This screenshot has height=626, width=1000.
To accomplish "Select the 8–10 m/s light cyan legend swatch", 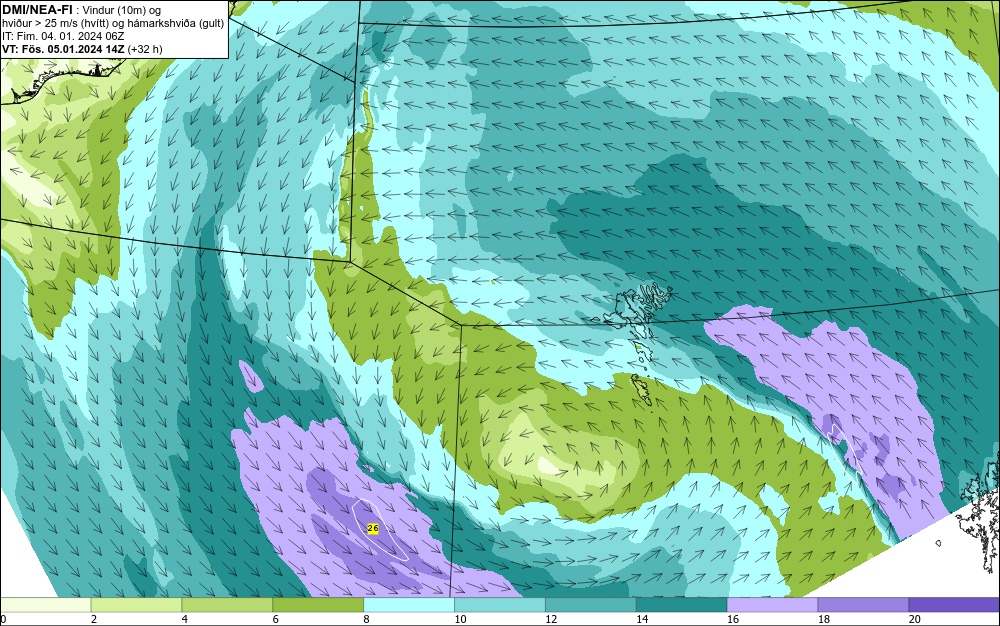I will click(409, 605).
